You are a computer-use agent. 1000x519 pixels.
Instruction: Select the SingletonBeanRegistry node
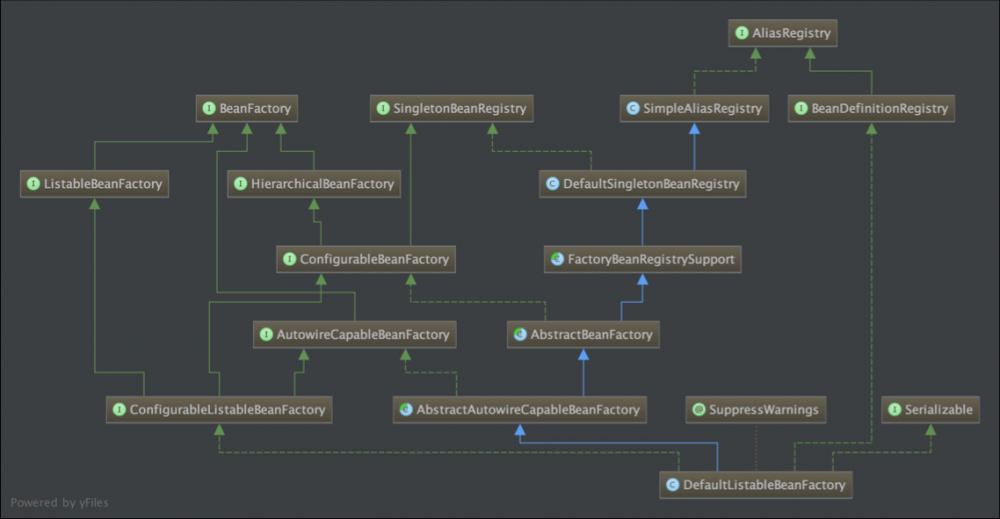pyautogui.click(x=452, y=108)
